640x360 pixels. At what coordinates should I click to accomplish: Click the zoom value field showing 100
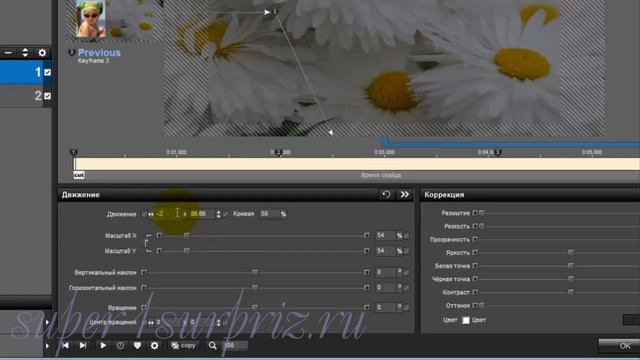pos(235,346)
